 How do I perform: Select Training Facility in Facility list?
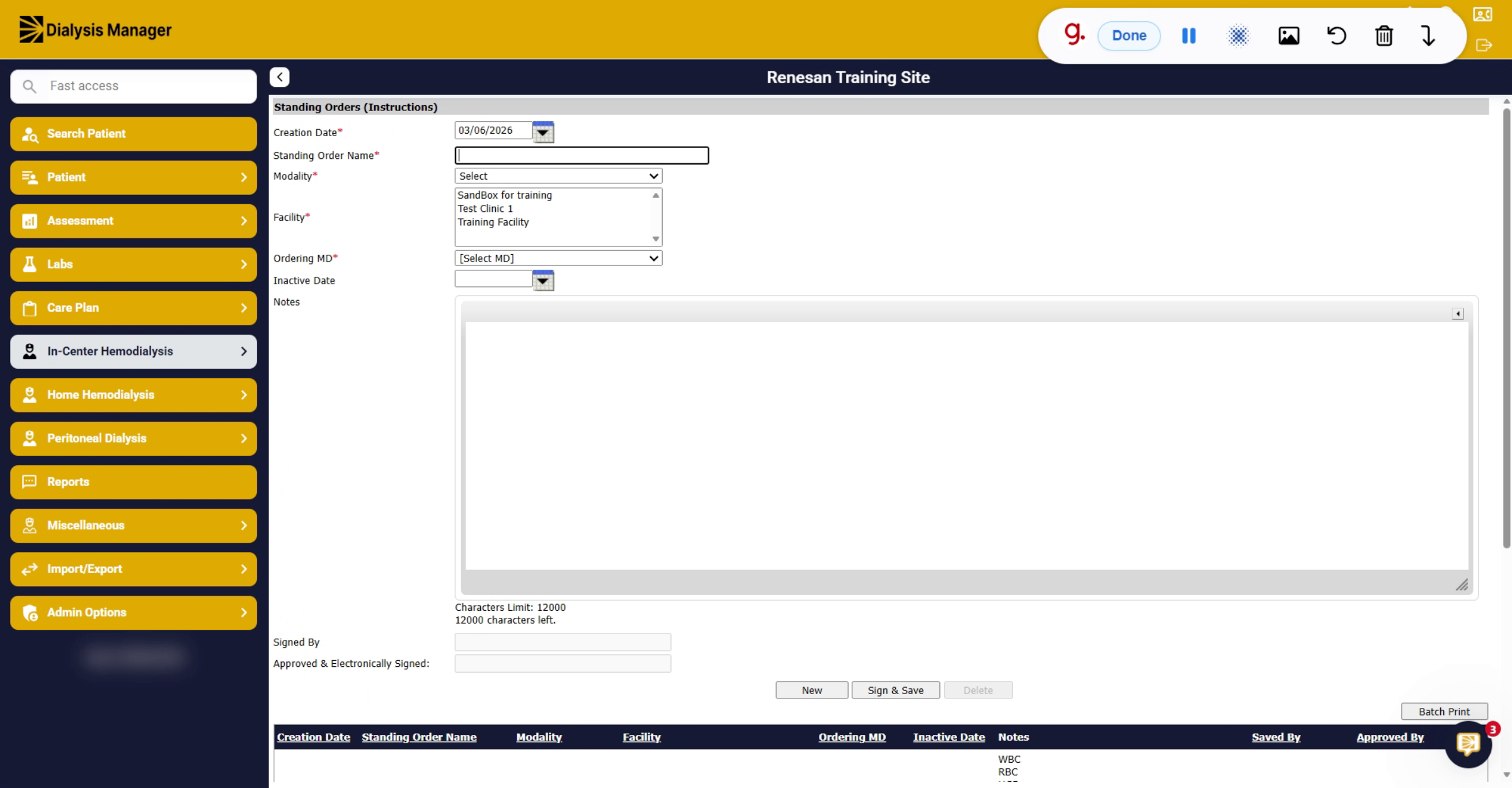[x=493, y=222]
